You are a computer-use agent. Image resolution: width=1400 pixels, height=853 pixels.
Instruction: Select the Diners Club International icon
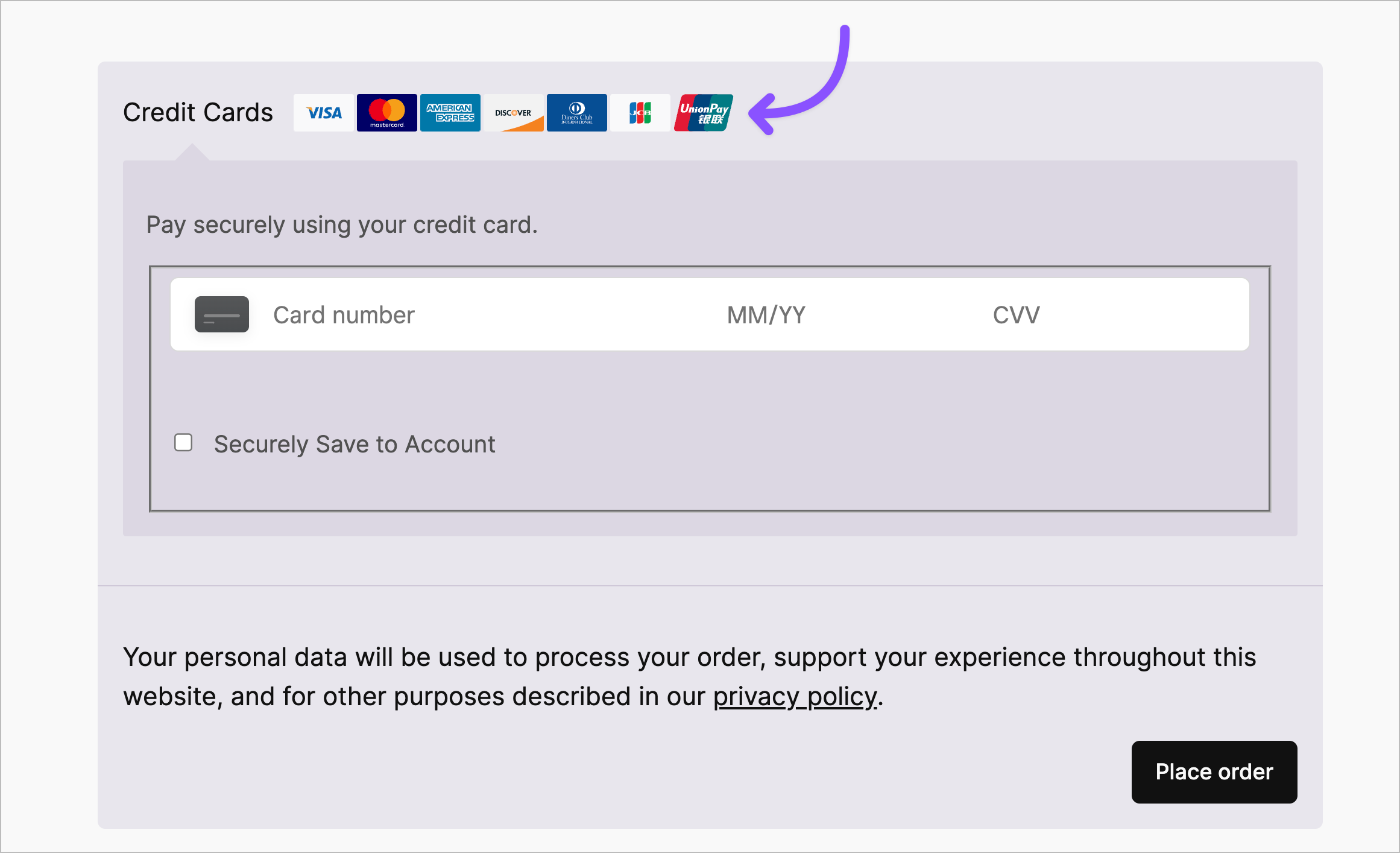pos(576,113)
